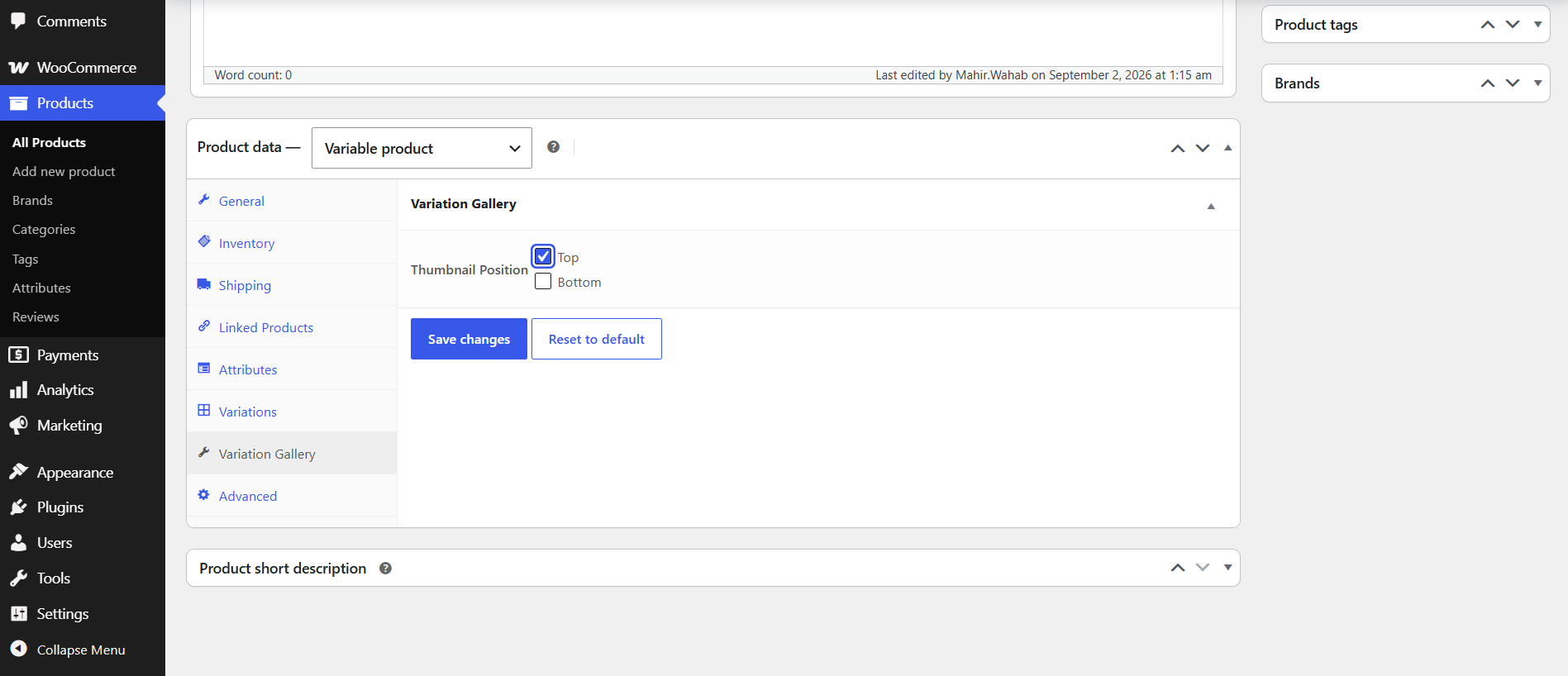This screenshot has height=676, width=1568.
Task: Collapse the Variation Gallery section triangle
Action: 1211,206
